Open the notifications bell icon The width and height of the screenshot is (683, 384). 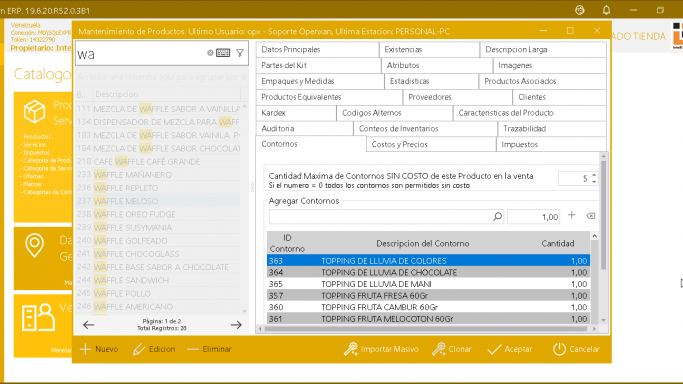pos(606,10)
